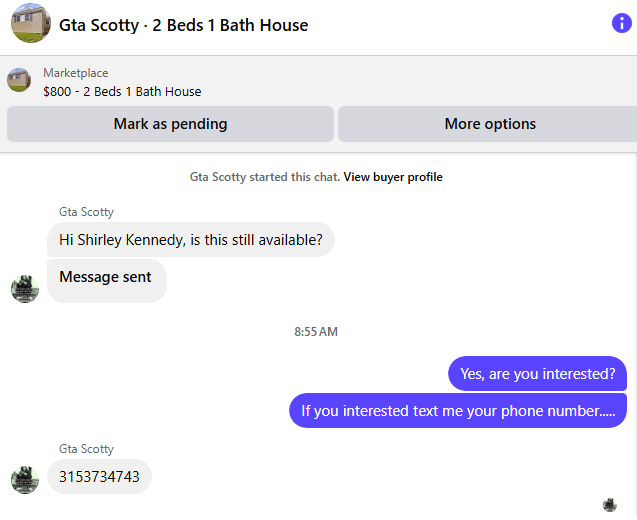Viewport: 637px width, 520px height.
Task: Click the 'Yes, are you interested?' reply
Action: pos(537,374)
